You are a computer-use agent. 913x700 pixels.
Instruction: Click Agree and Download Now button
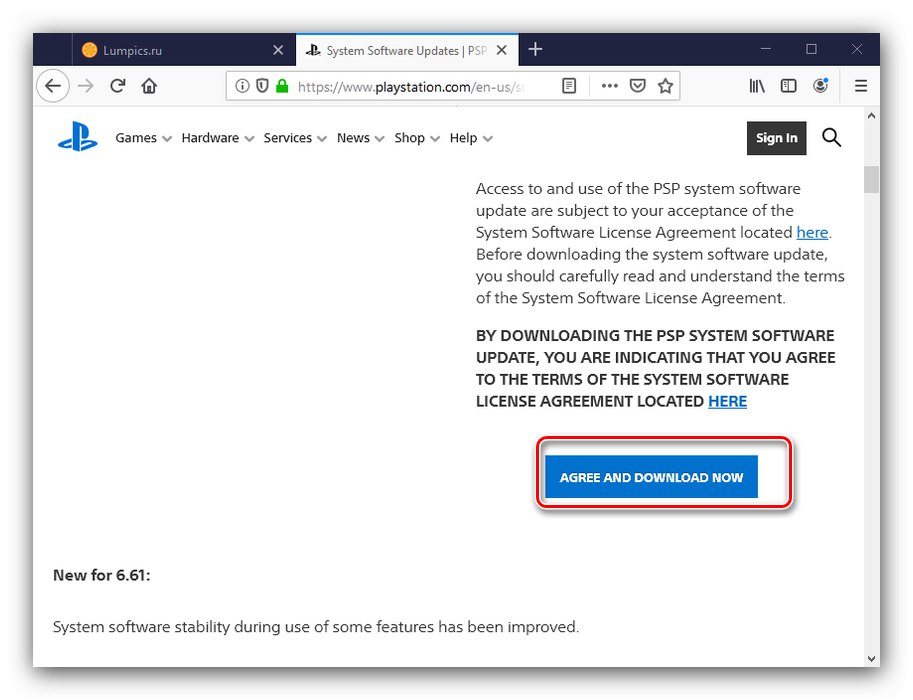point(651,477)
